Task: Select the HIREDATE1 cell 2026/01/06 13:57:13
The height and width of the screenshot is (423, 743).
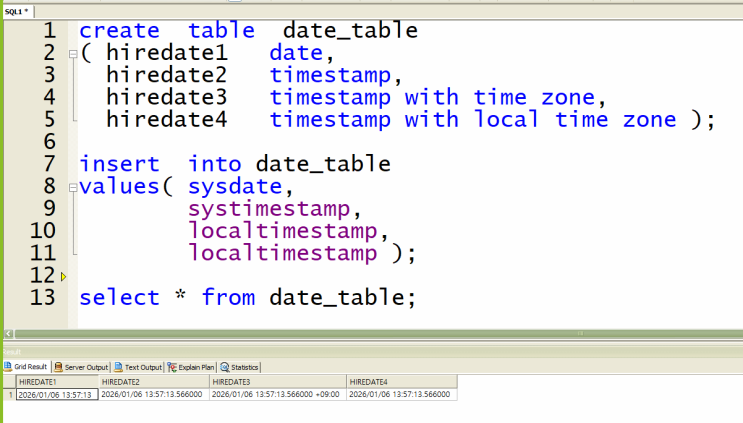Action: (57, 395)
